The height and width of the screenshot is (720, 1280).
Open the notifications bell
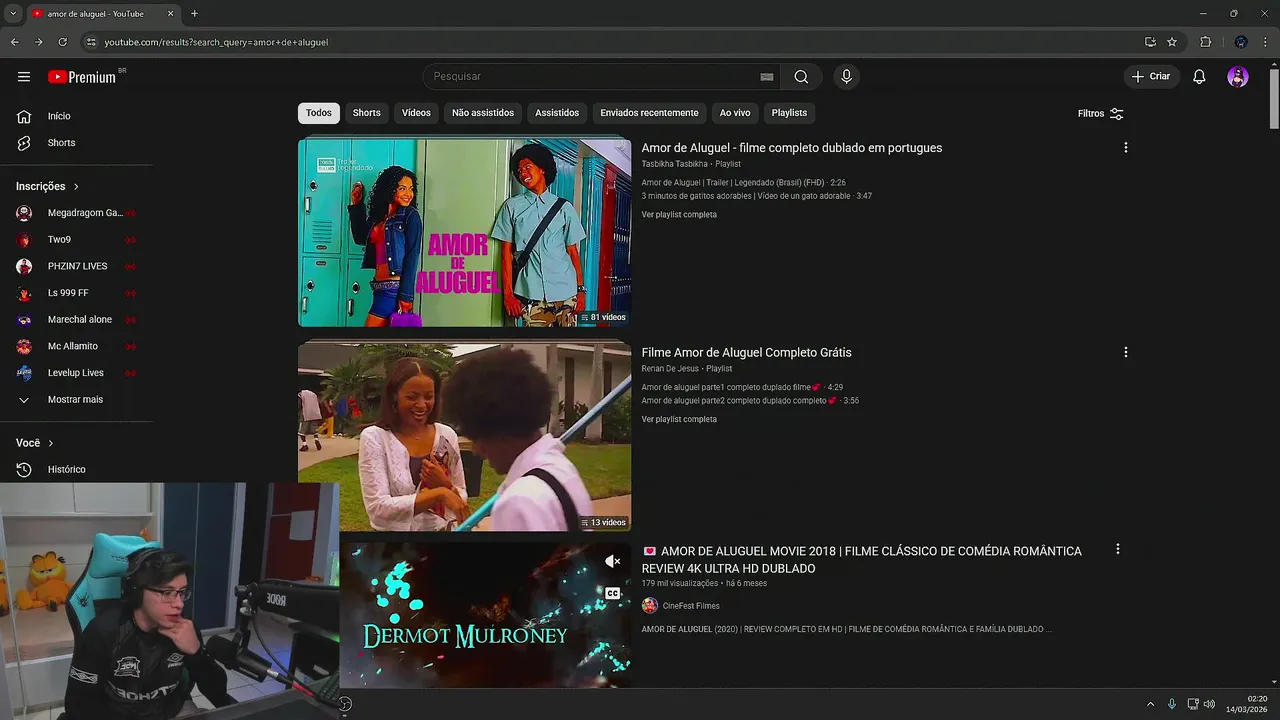pyautogui.click(x=1199, y=77)
